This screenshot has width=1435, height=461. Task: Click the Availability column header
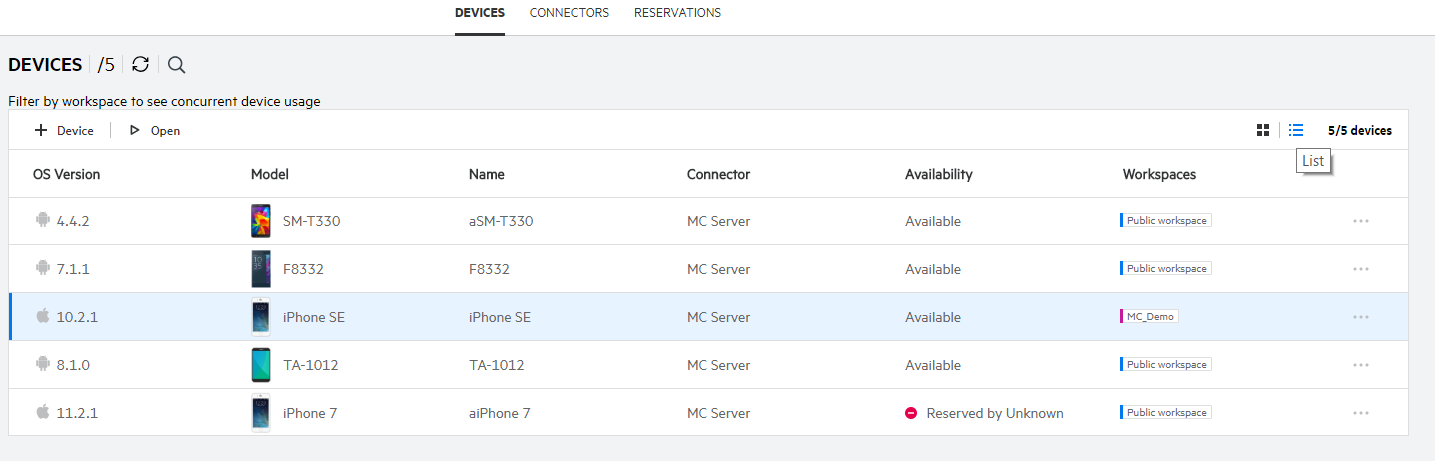938,174
